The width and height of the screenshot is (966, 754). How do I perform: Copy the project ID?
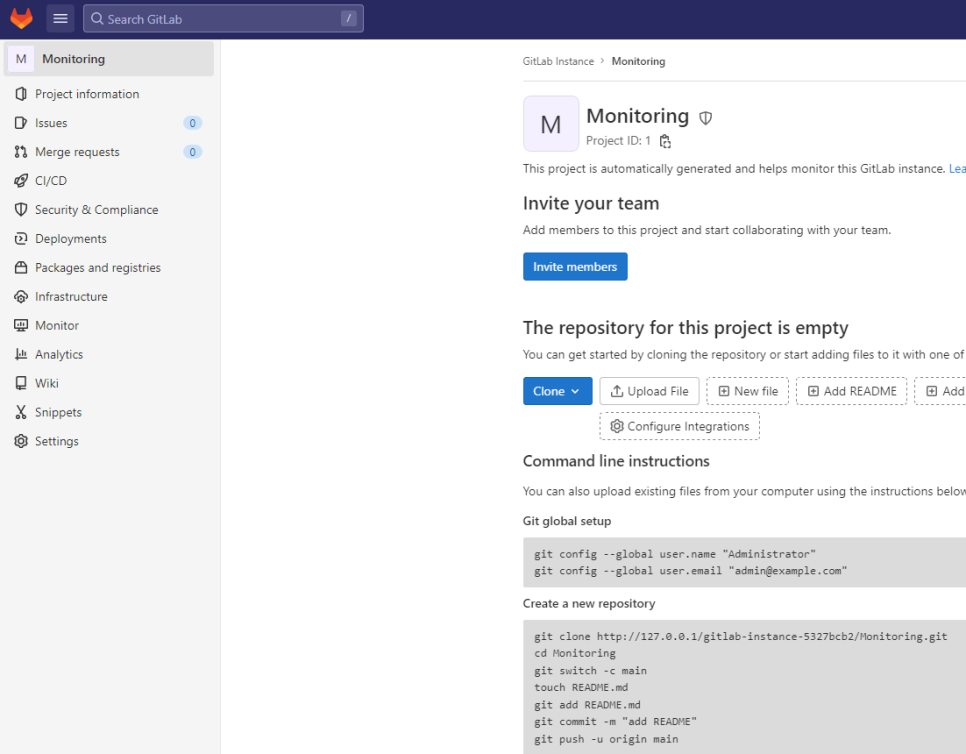tap(665, 141)
